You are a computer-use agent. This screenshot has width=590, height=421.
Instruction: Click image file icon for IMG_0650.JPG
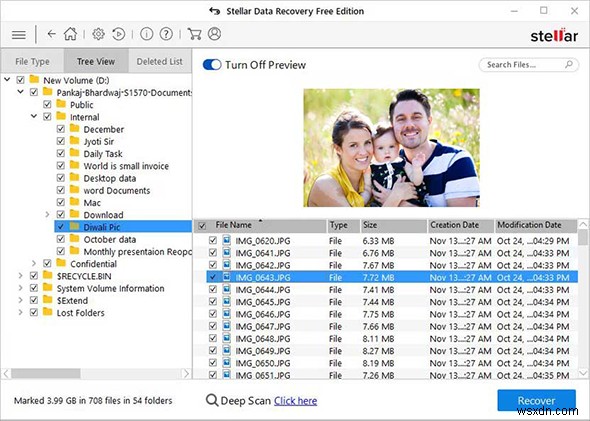pyautogui.click(x=227, y=362)
